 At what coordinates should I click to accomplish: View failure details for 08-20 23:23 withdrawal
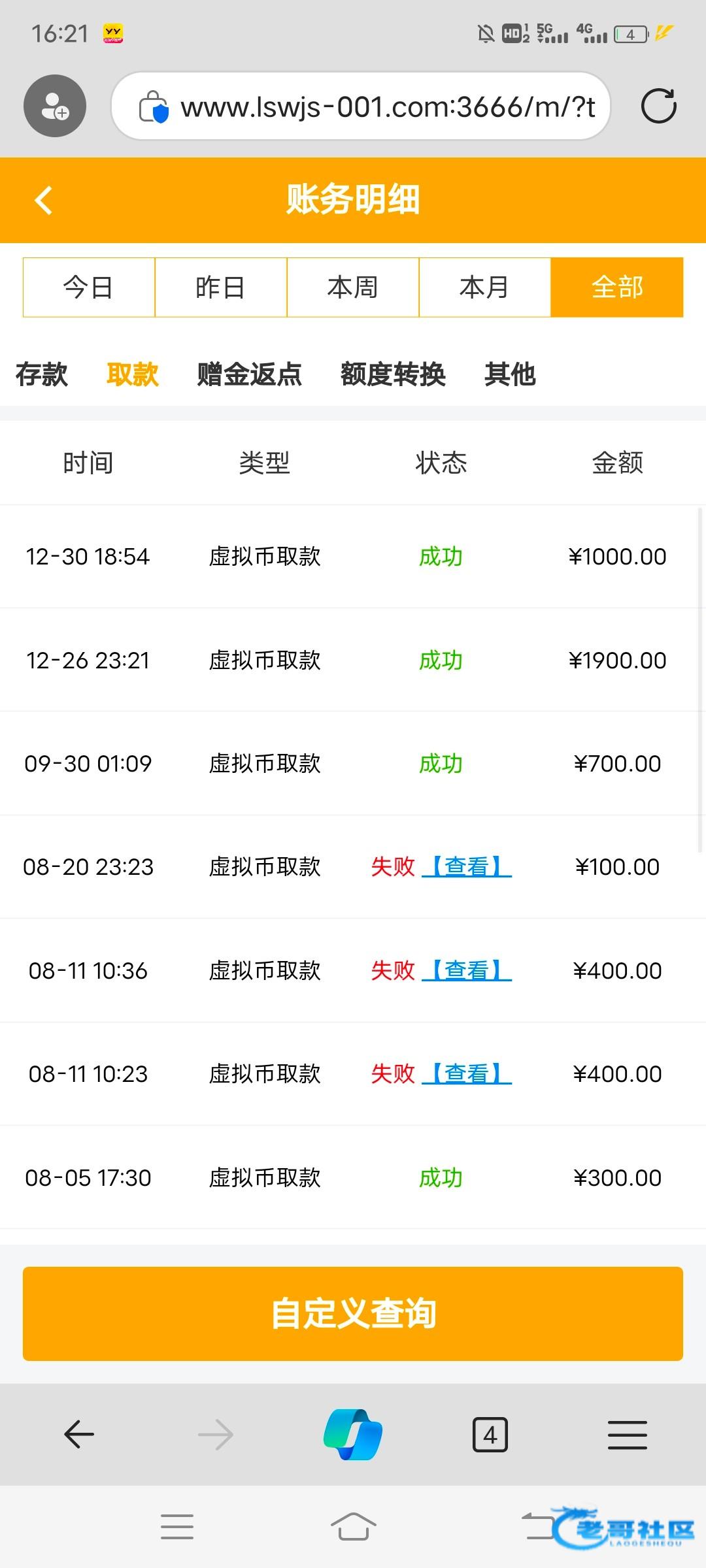coord(467,867)
